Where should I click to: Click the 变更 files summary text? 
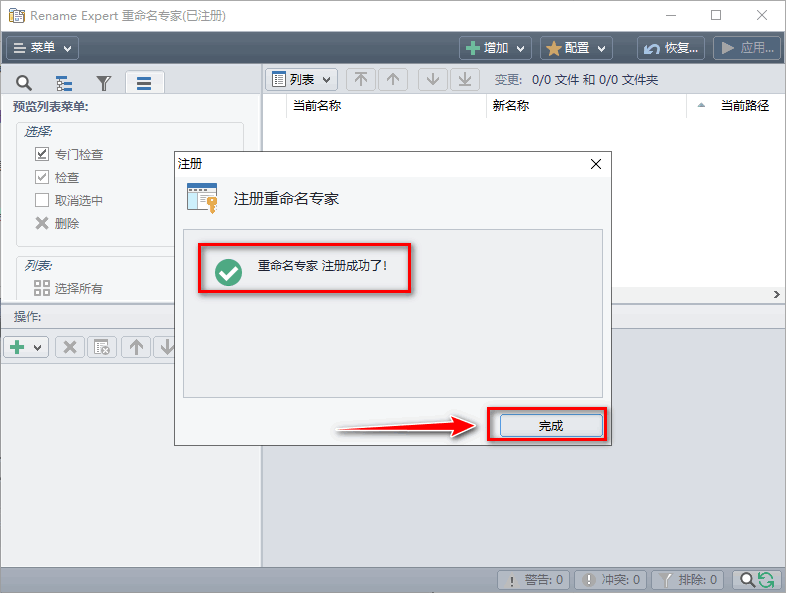[576, 80]
